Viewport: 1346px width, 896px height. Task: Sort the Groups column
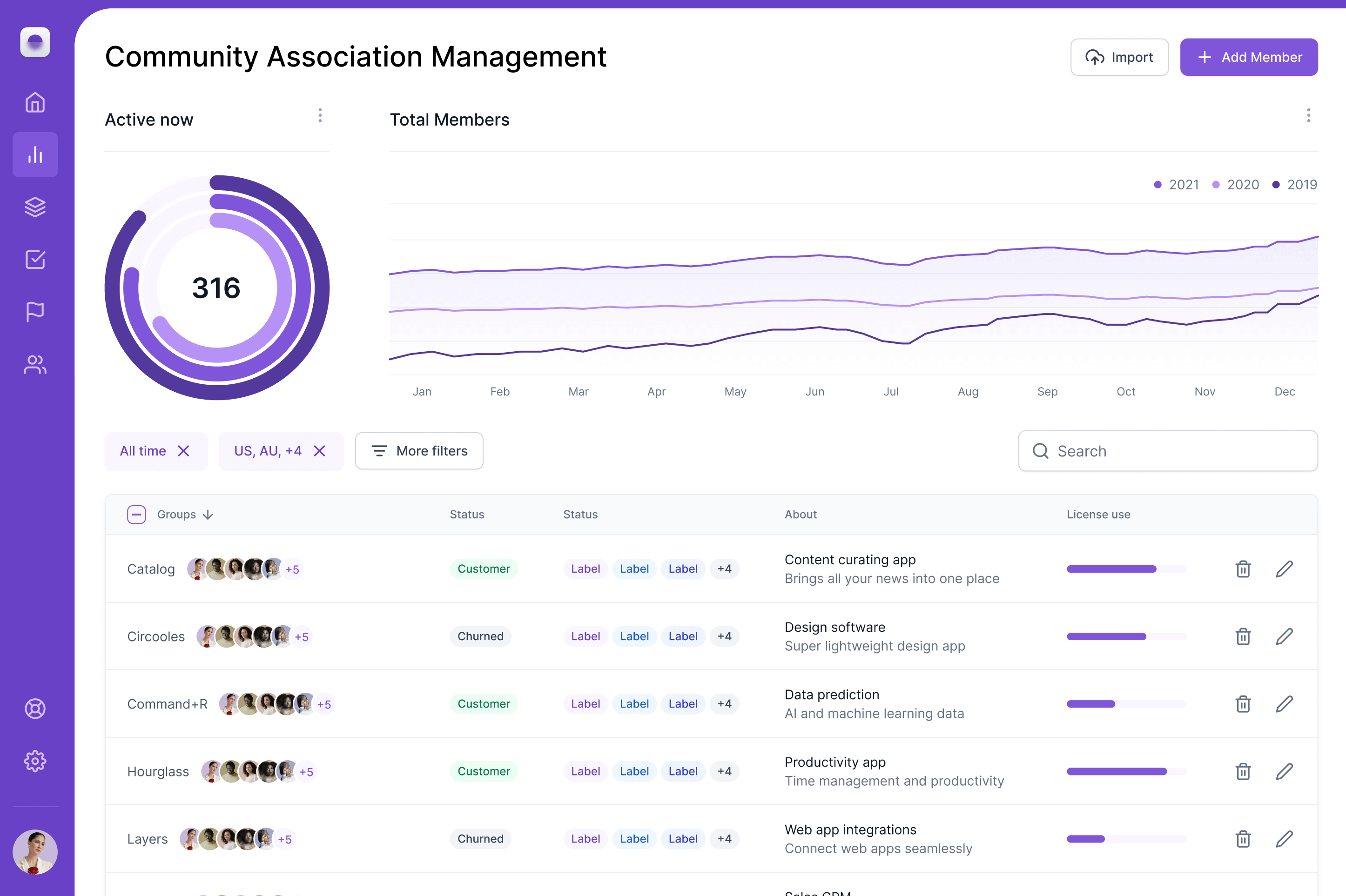(x=208, y=514)
